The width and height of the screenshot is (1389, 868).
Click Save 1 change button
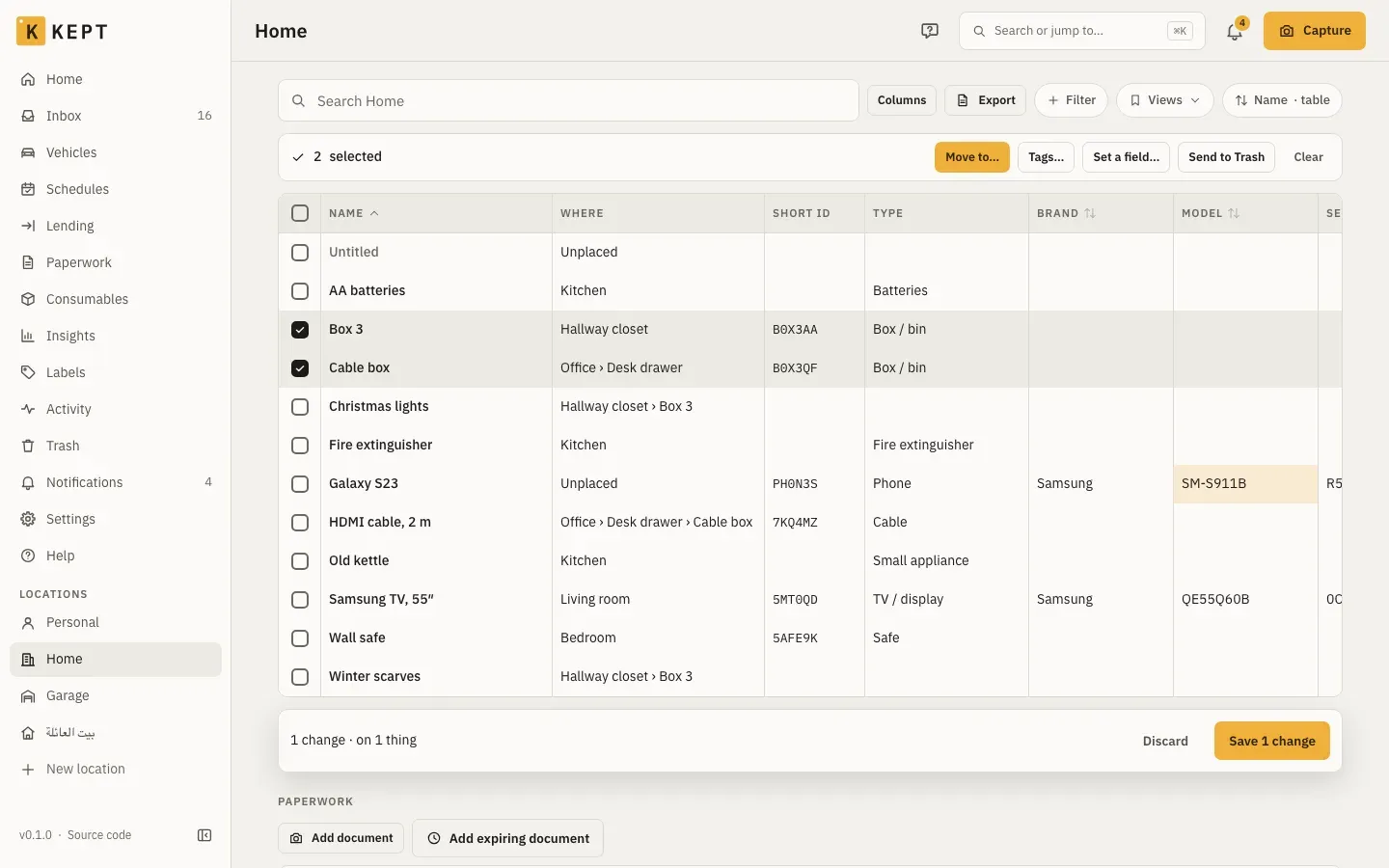point(1271,741)
